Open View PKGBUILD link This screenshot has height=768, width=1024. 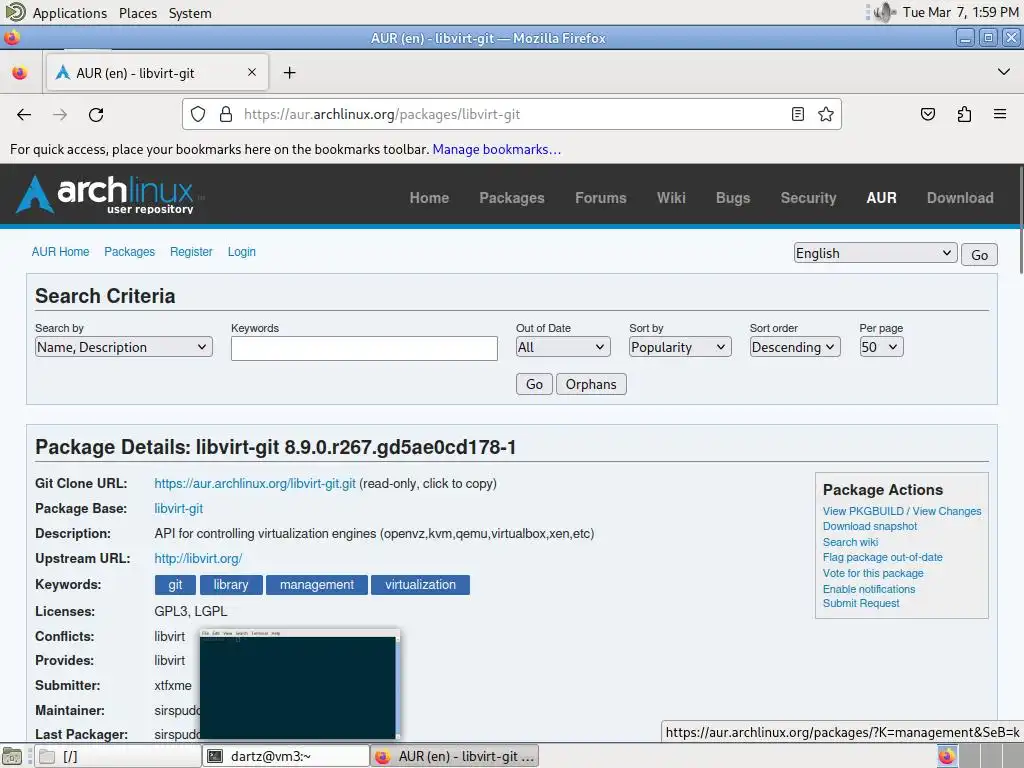(x=863, y=511)
